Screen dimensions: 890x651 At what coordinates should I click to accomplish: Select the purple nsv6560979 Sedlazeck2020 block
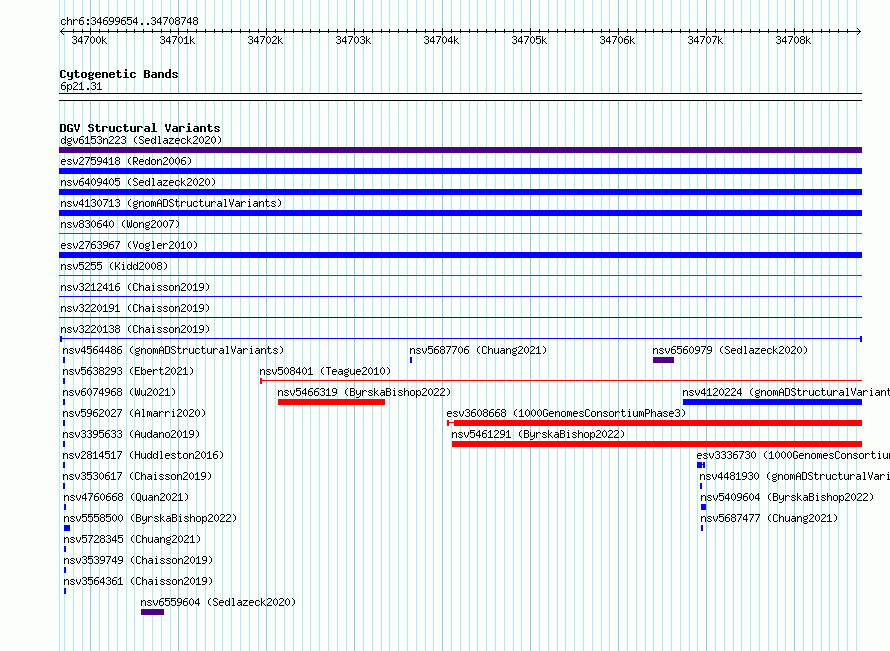point(664,360)
